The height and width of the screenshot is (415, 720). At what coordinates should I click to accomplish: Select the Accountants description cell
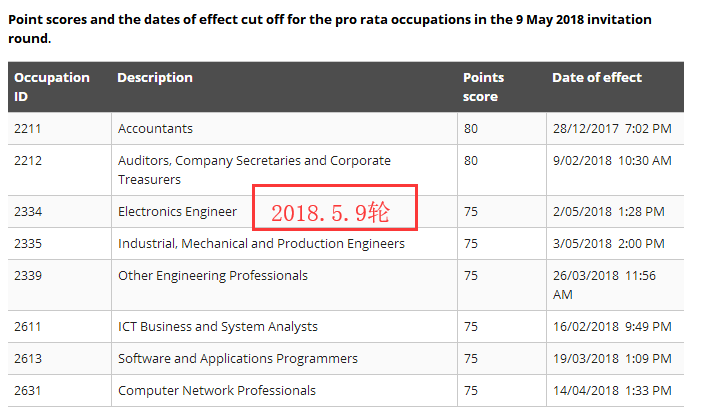[x=156, y=129]
